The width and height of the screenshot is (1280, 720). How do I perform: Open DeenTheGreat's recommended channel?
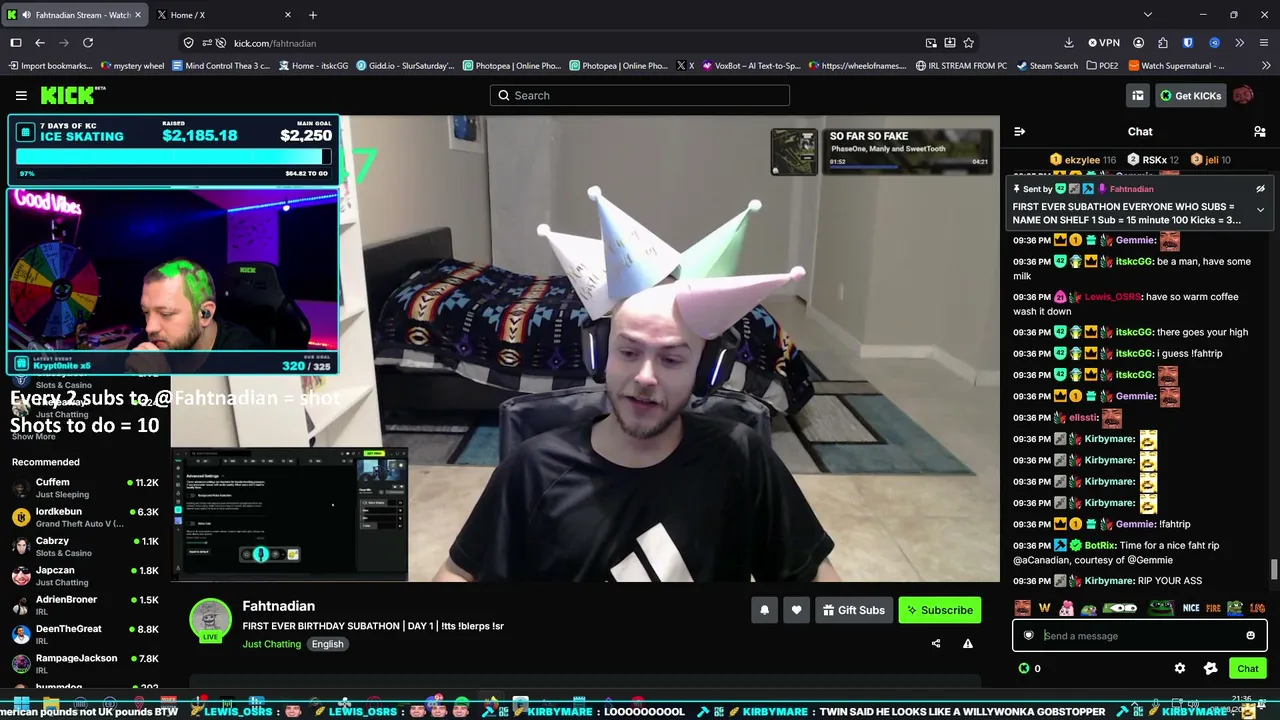point(85,634)
